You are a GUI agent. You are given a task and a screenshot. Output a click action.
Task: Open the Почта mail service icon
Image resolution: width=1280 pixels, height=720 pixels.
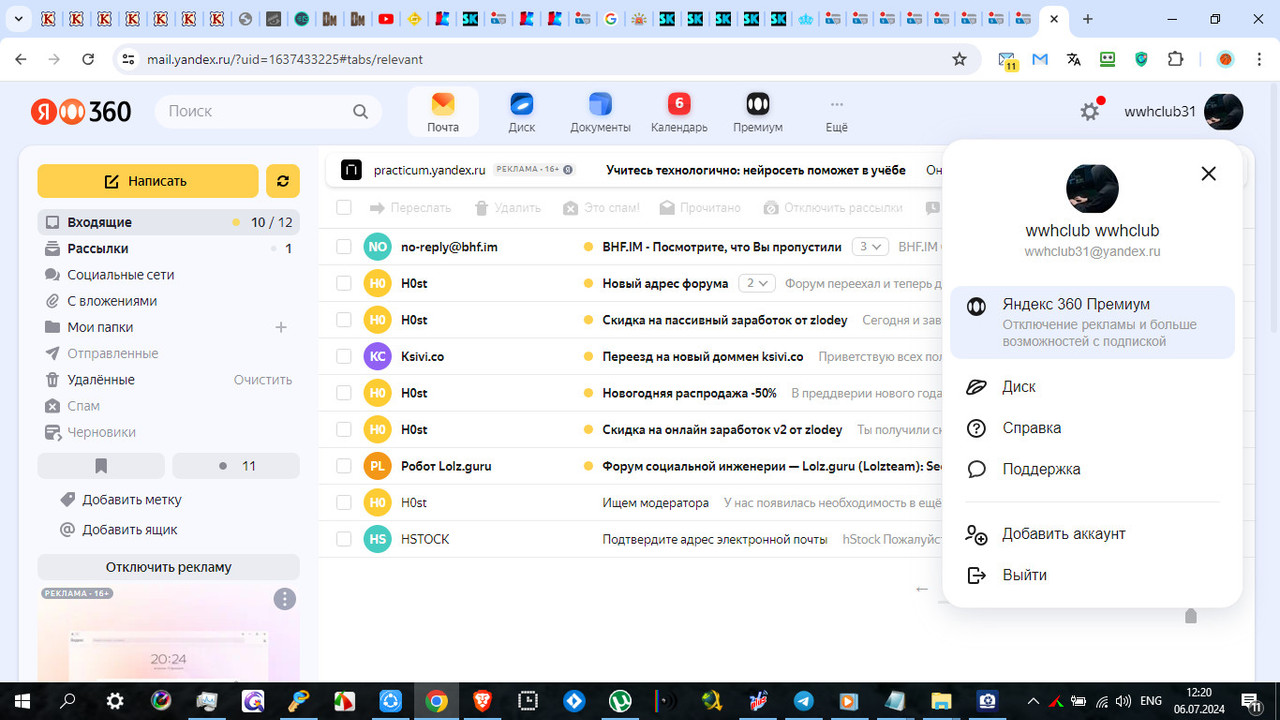(x=443, y=112)
